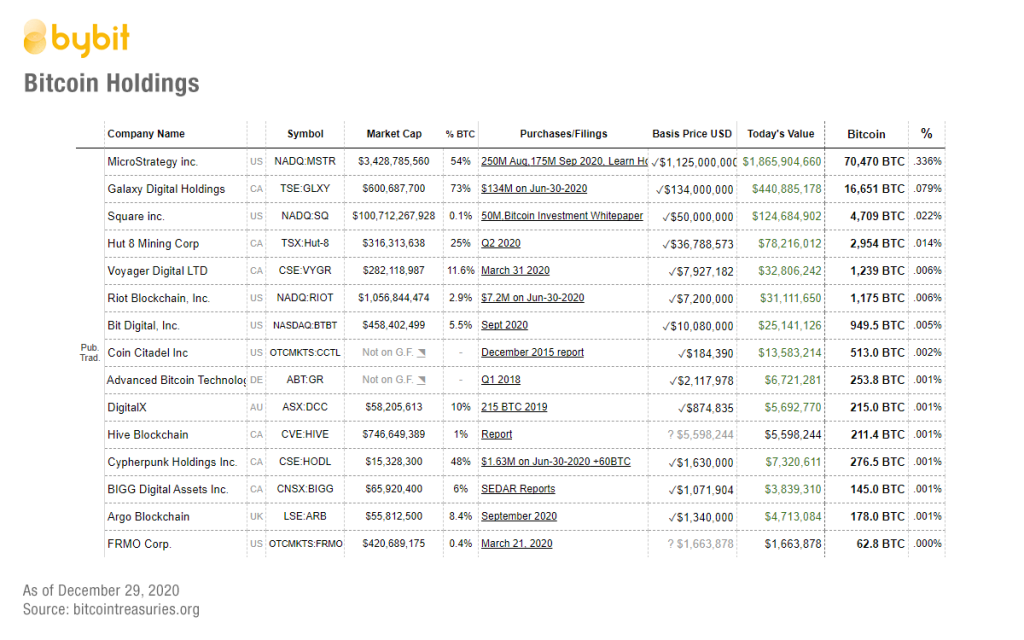Select the Today's Value column header

pos(780,134)
